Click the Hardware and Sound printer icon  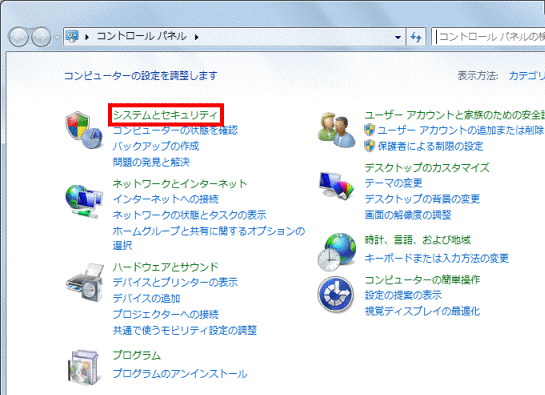(85, 283)
